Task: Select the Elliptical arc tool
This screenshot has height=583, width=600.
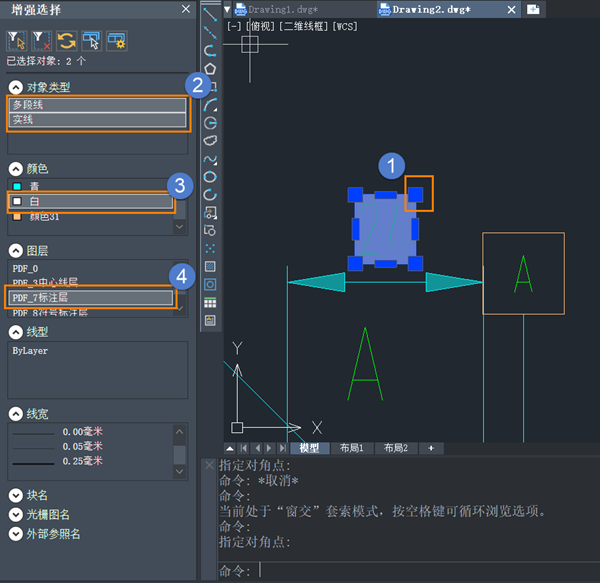Action: [x=210, y=195]
